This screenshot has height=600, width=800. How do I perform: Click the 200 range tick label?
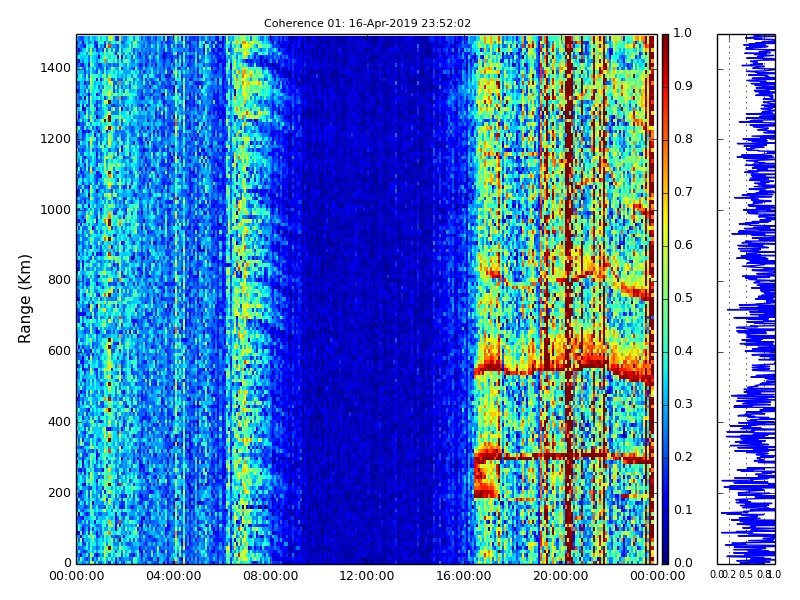[x=59, y=493]
